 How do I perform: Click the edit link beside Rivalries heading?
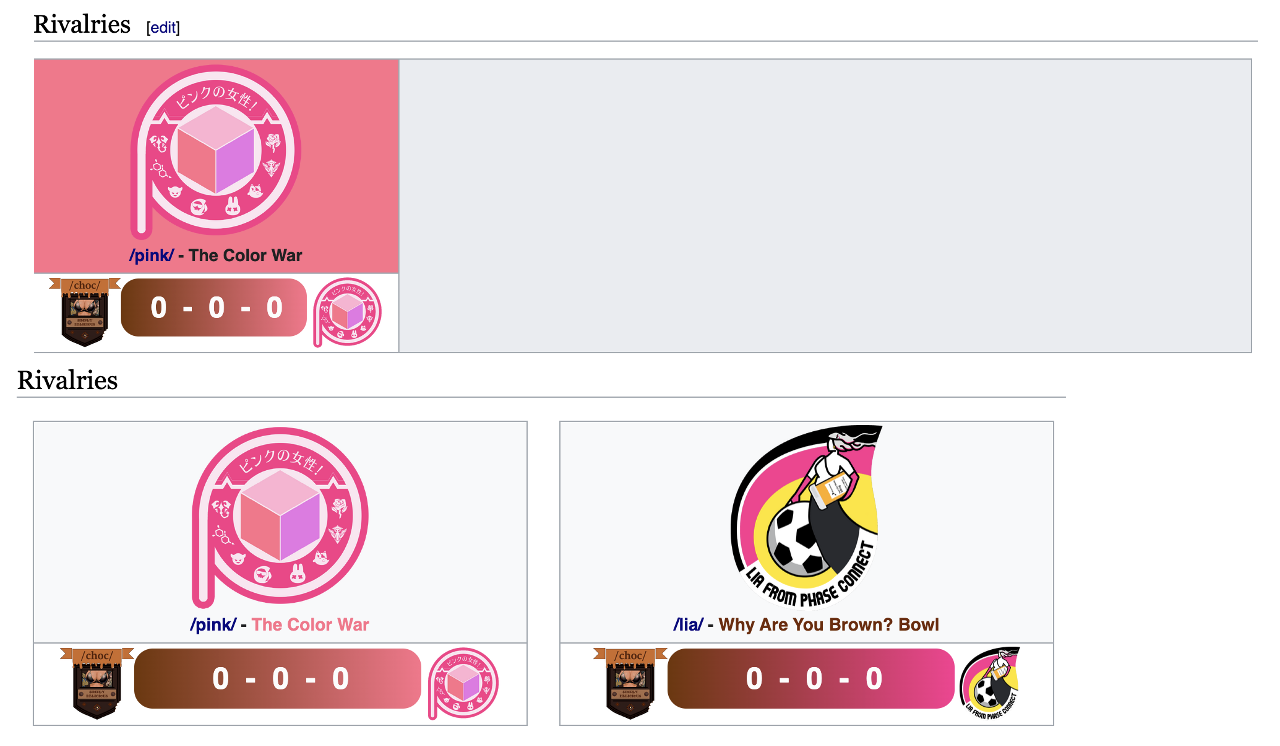(163, 28)
